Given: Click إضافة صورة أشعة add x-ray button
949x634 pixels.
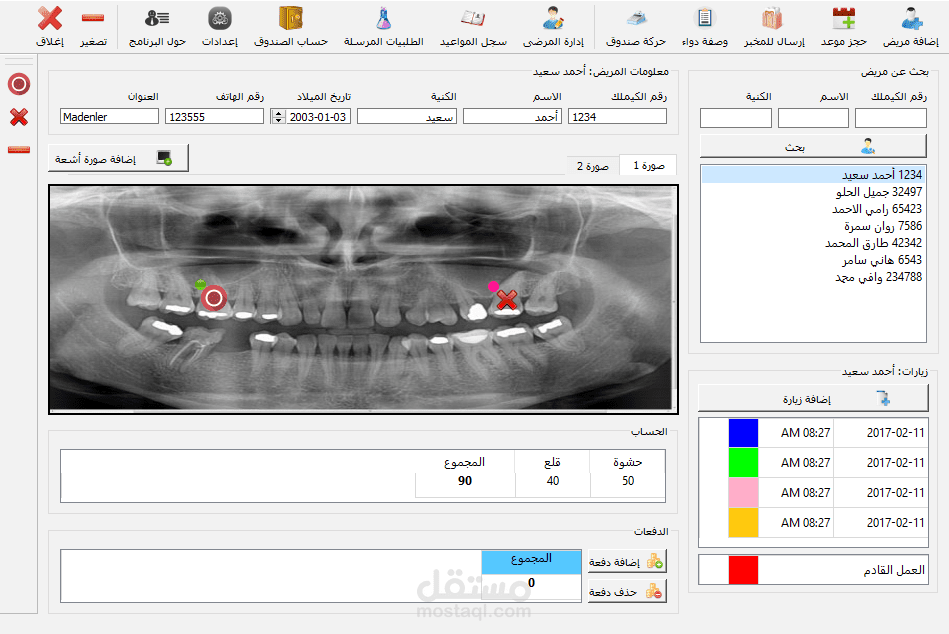Looking at the screenshot, I should [x=118, y=158].
